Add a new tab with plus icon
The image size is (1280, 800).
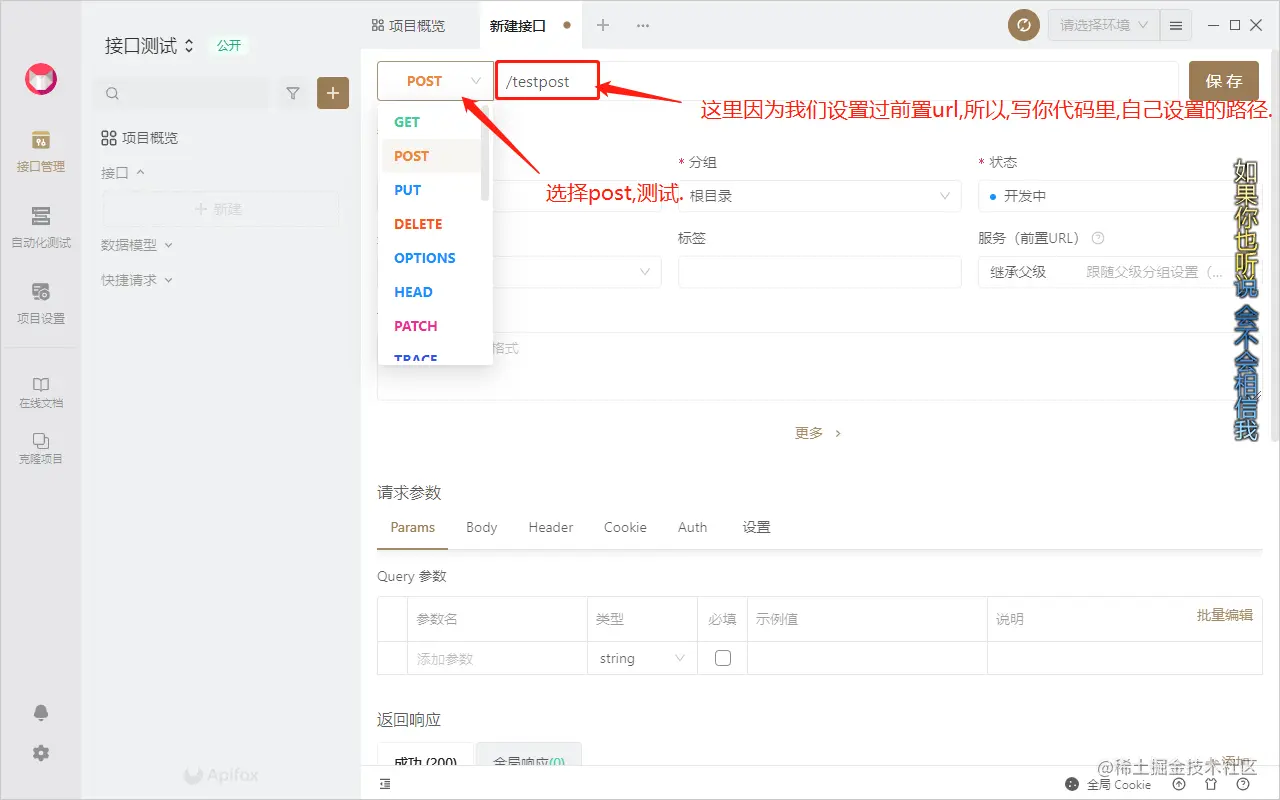(x=603, y=25)
